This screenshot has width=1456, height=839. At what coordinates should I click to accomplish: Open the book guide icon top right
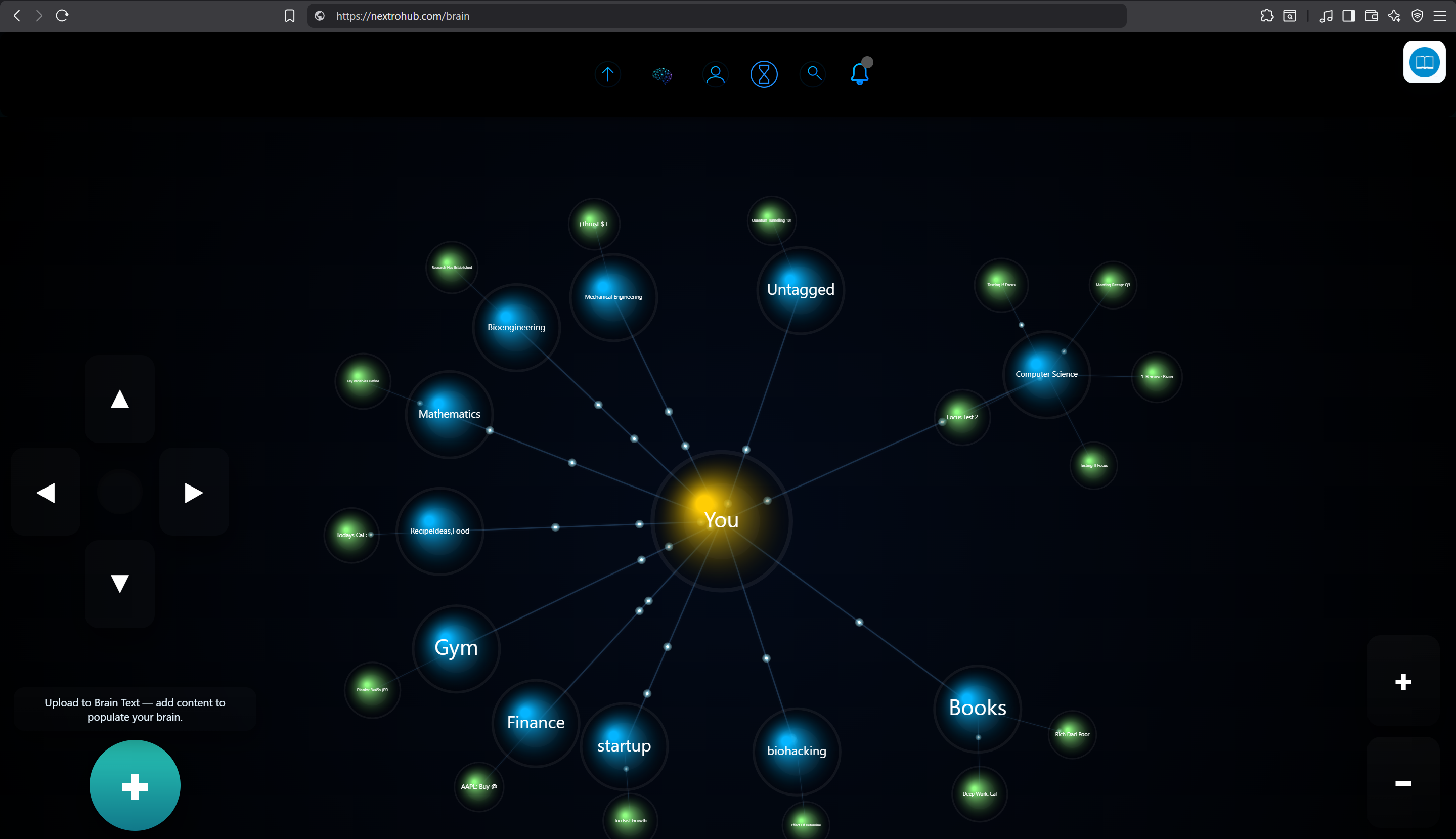coord(1424,62)
